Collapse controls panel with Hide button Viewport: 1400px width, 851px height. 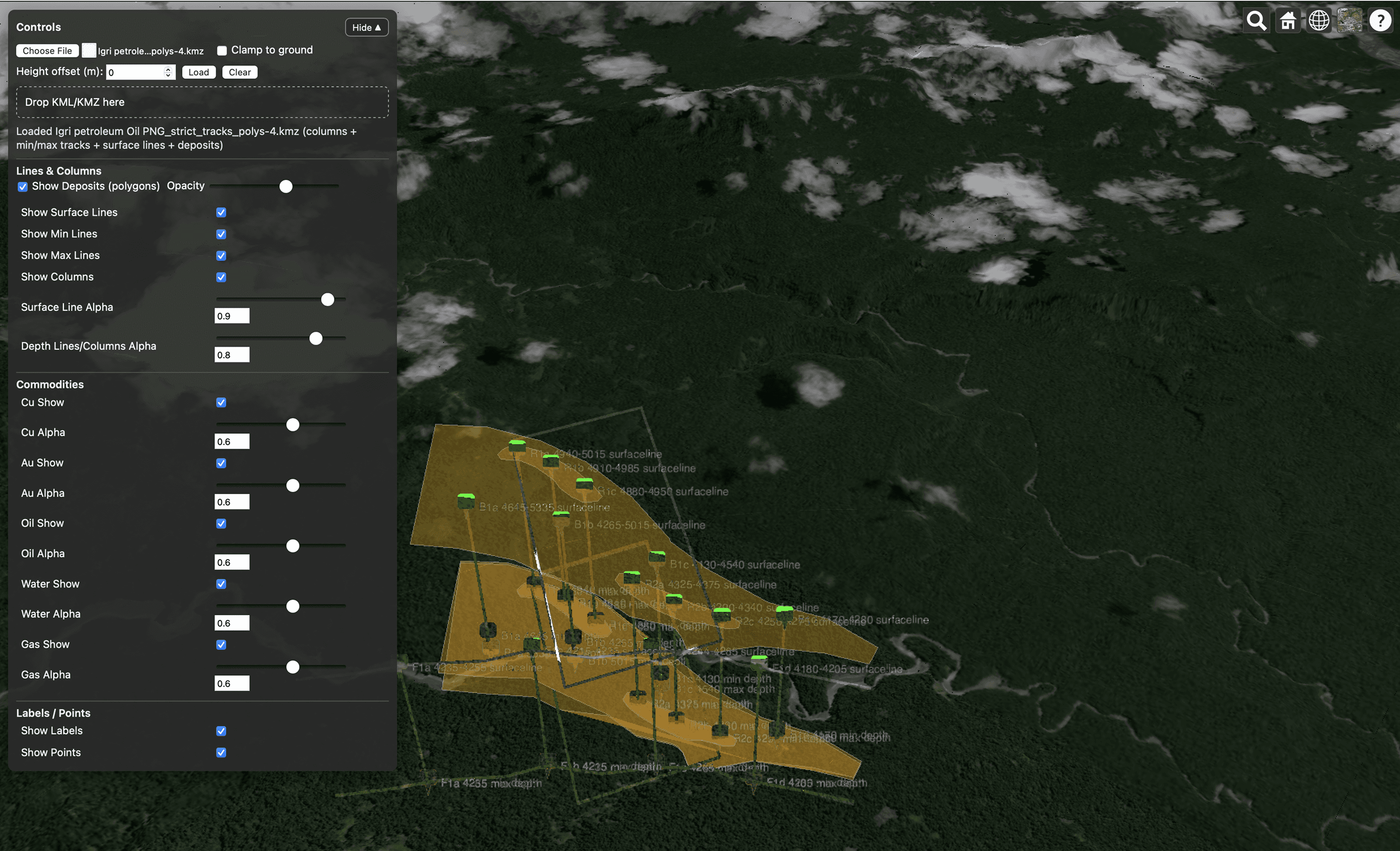(x=366, y=27)
